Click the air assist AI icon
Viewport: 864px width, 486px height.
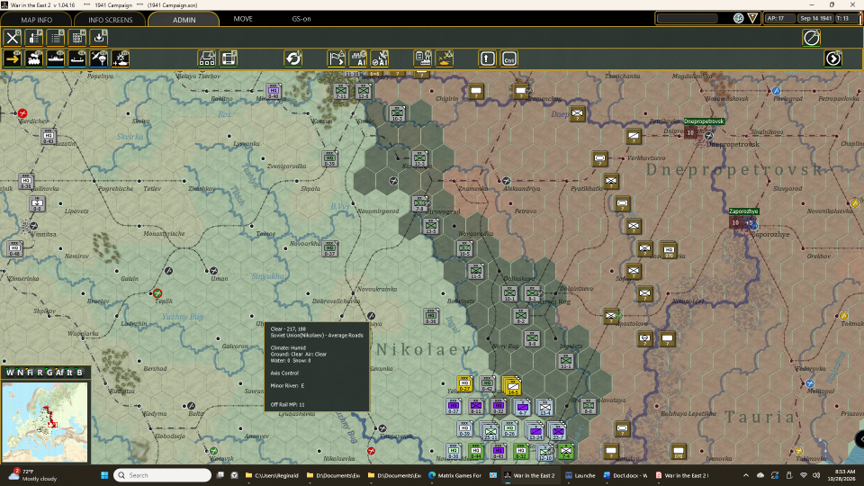(380, 58)
